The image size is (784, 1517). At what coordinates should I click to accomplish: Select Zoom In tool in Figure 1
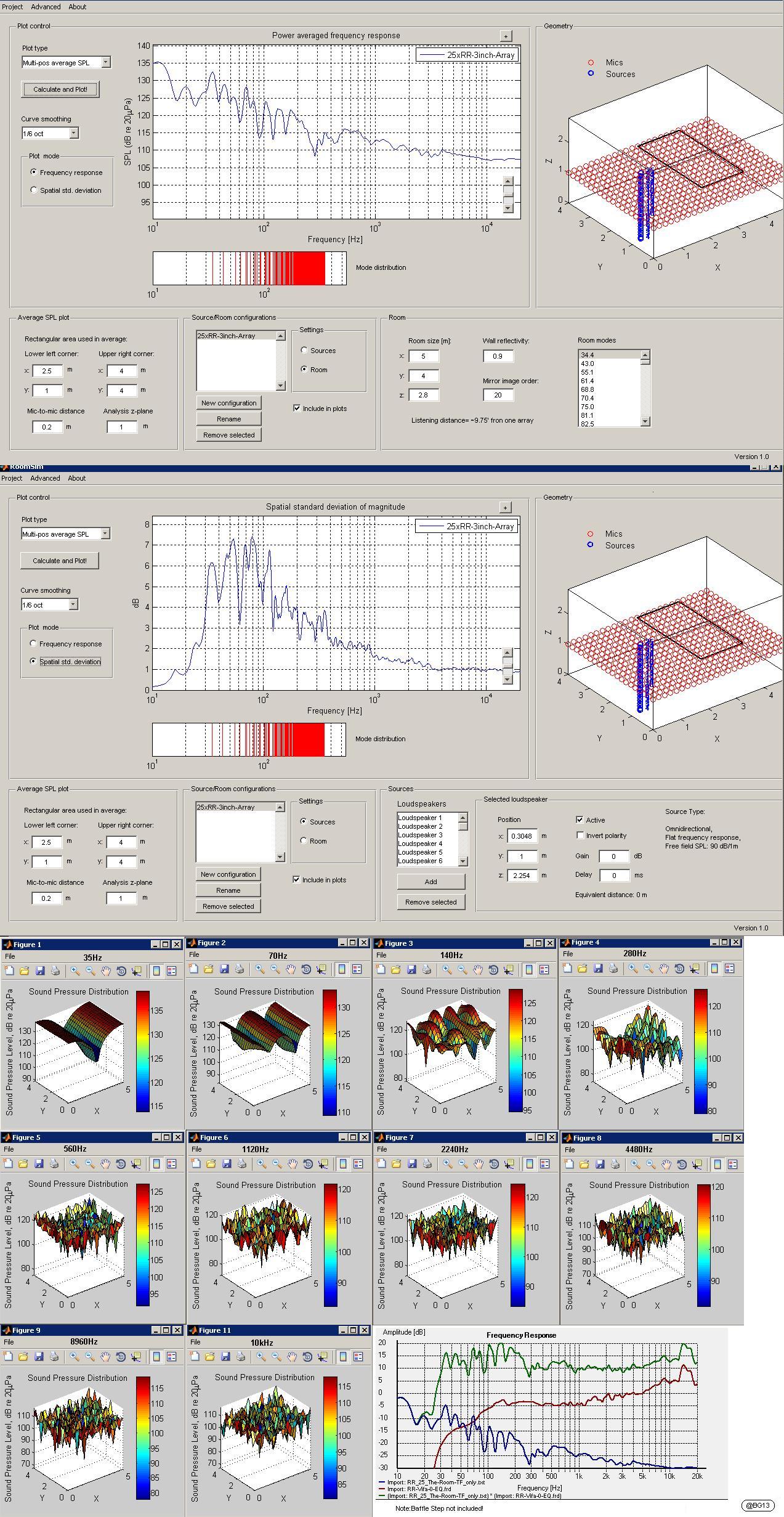tap(75, 971)
